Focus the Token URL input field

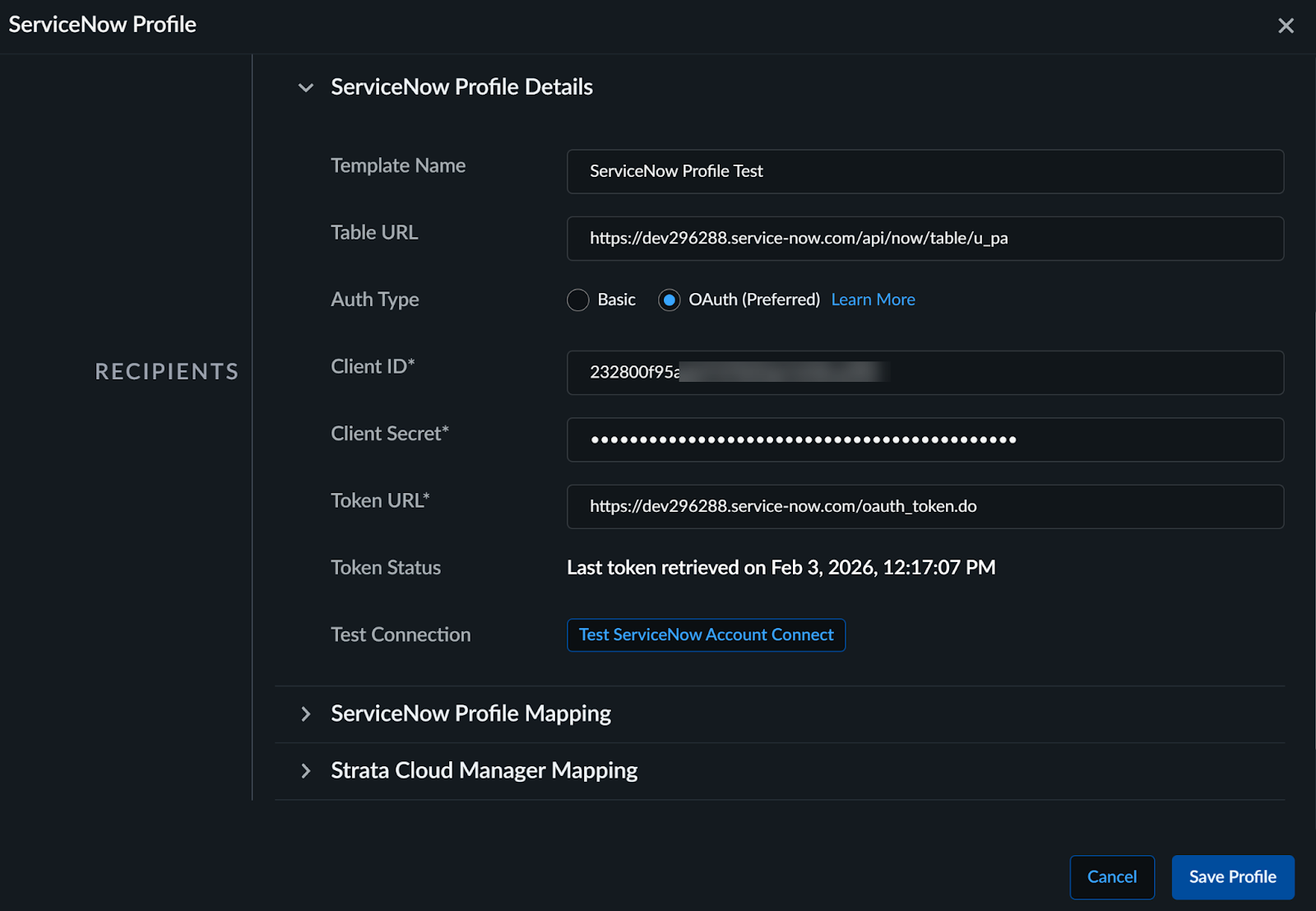[x=924, y=506]
